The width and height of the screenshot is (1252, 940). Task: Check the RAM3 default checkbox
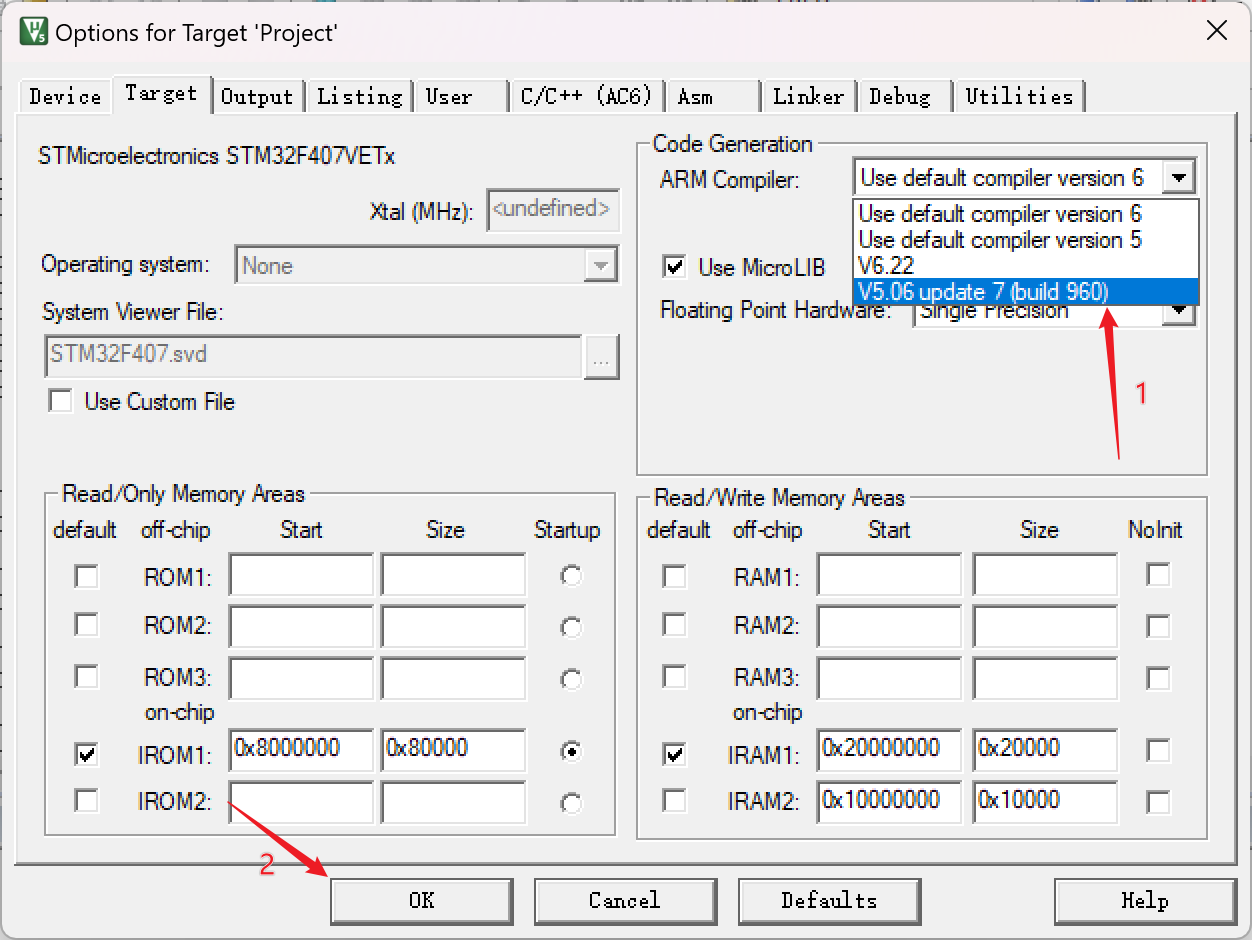(x=675, y=677)
